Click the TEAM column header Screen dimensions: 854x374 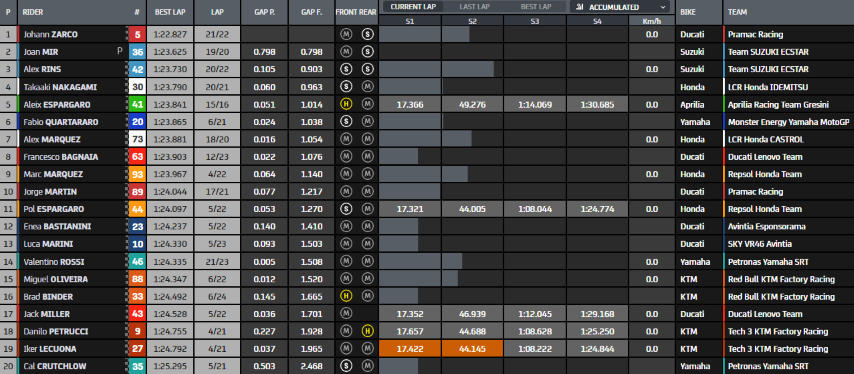737,12
